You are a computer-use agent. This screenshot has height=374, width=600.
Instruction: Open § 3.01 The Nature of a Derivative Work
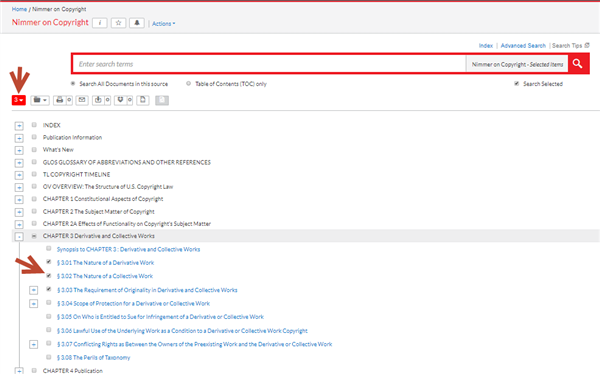pyautogui.click(x=105, y=263)
